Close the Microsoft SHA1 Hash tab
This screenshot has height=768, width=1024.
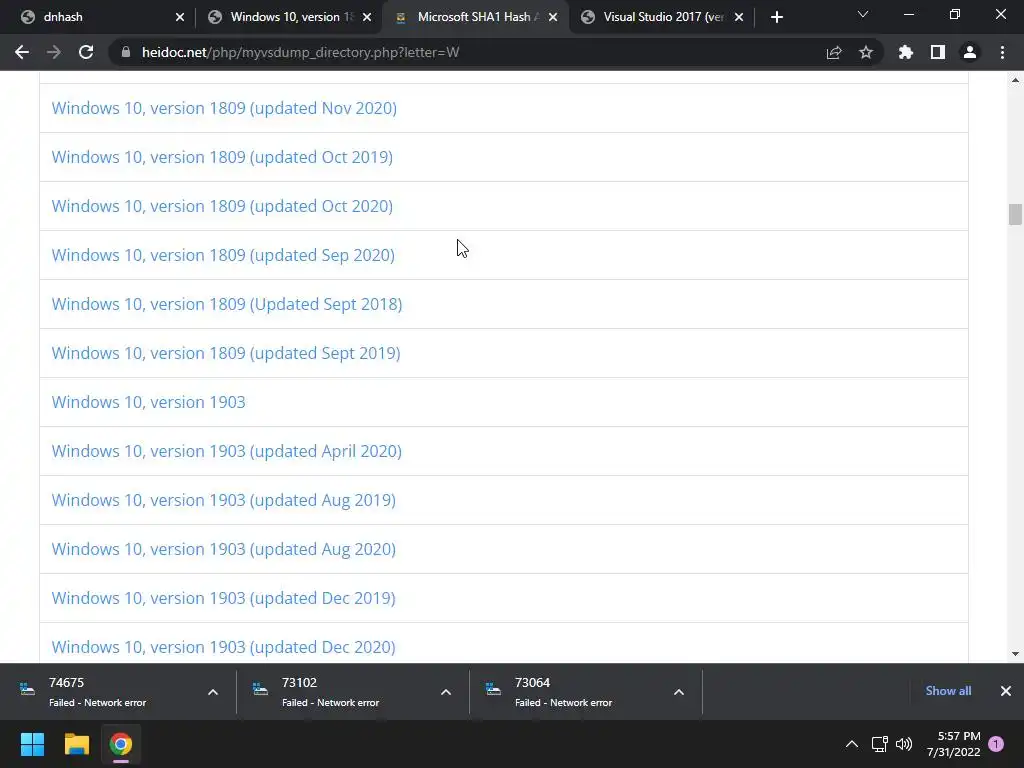553,17
